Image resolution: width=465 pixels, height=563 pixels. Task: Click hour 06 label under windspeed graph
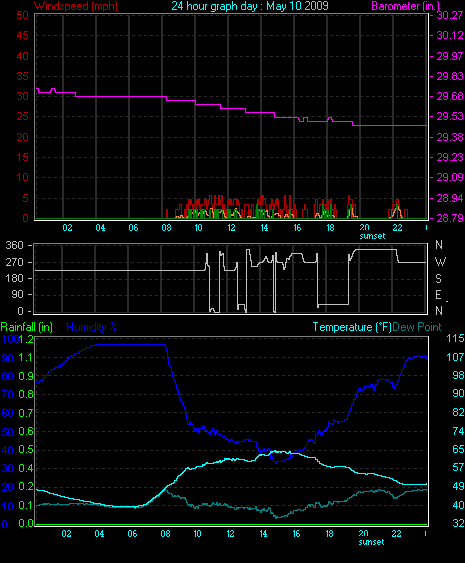pyautogui.click(x=133, y=228)
